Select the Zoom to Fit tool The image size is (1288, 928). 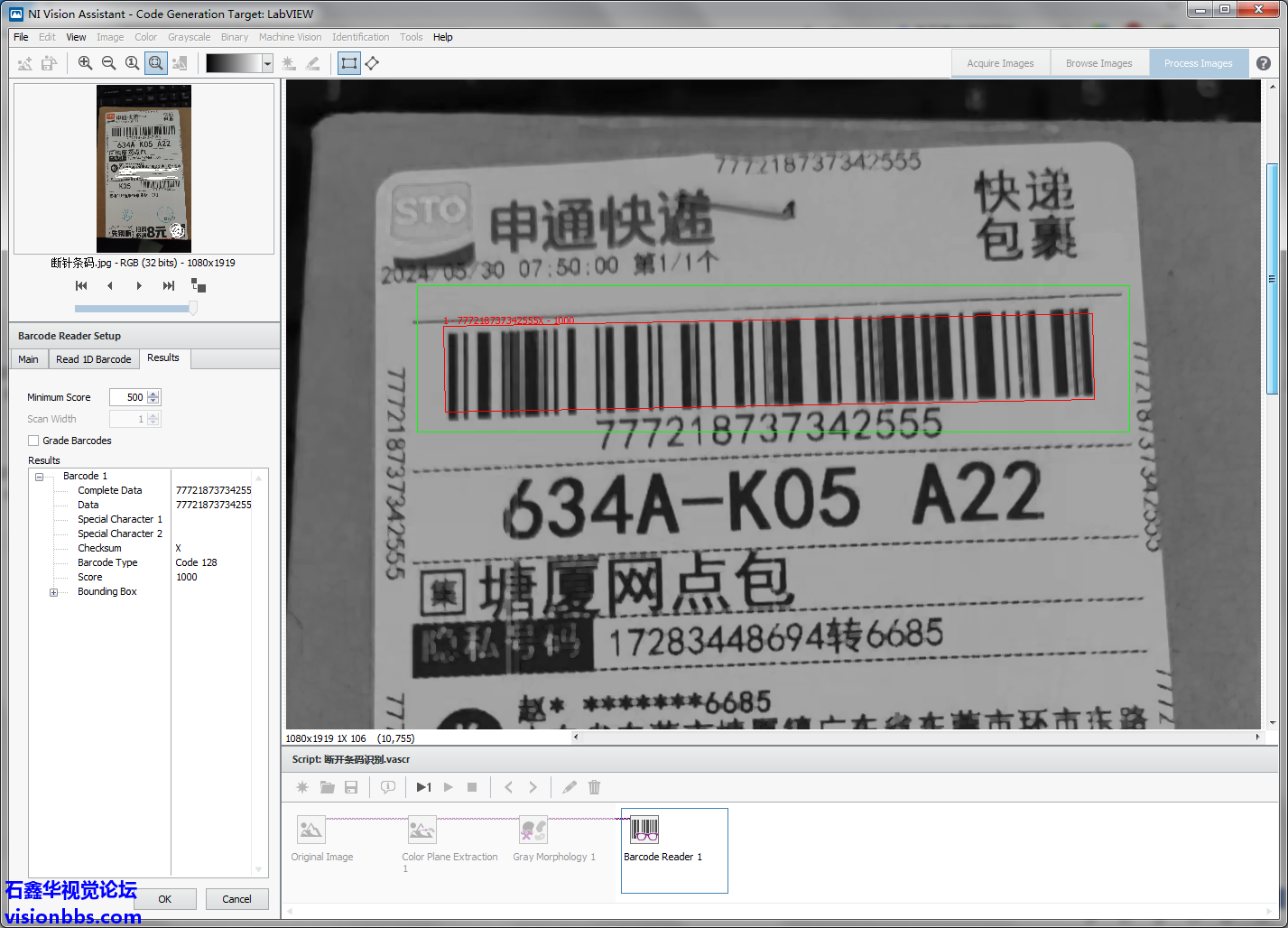coord(156,63)
